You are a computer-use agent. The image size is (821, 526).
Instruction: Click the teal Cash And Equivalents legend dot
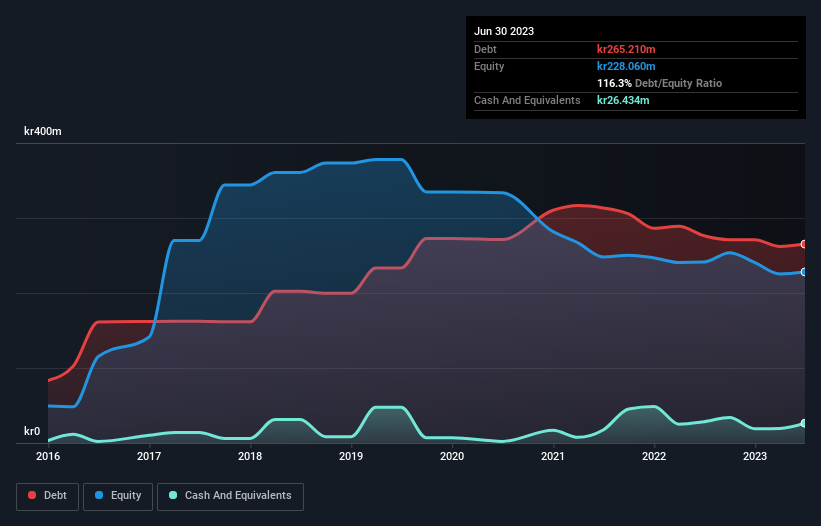click(x=173, y=495)
